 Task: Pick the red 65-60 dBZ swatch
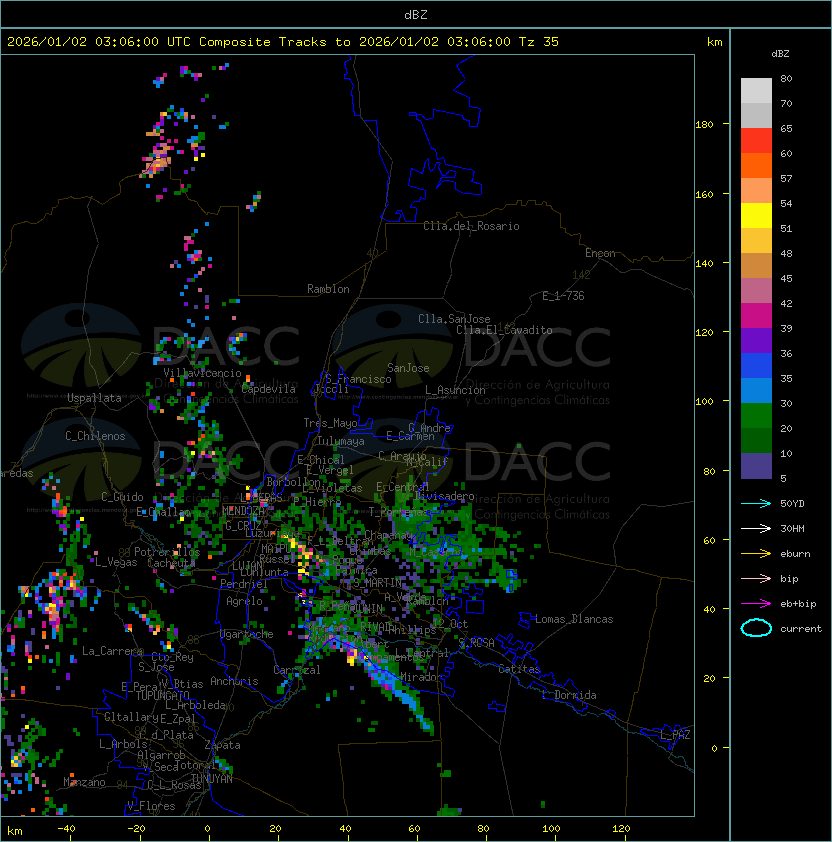756,141
